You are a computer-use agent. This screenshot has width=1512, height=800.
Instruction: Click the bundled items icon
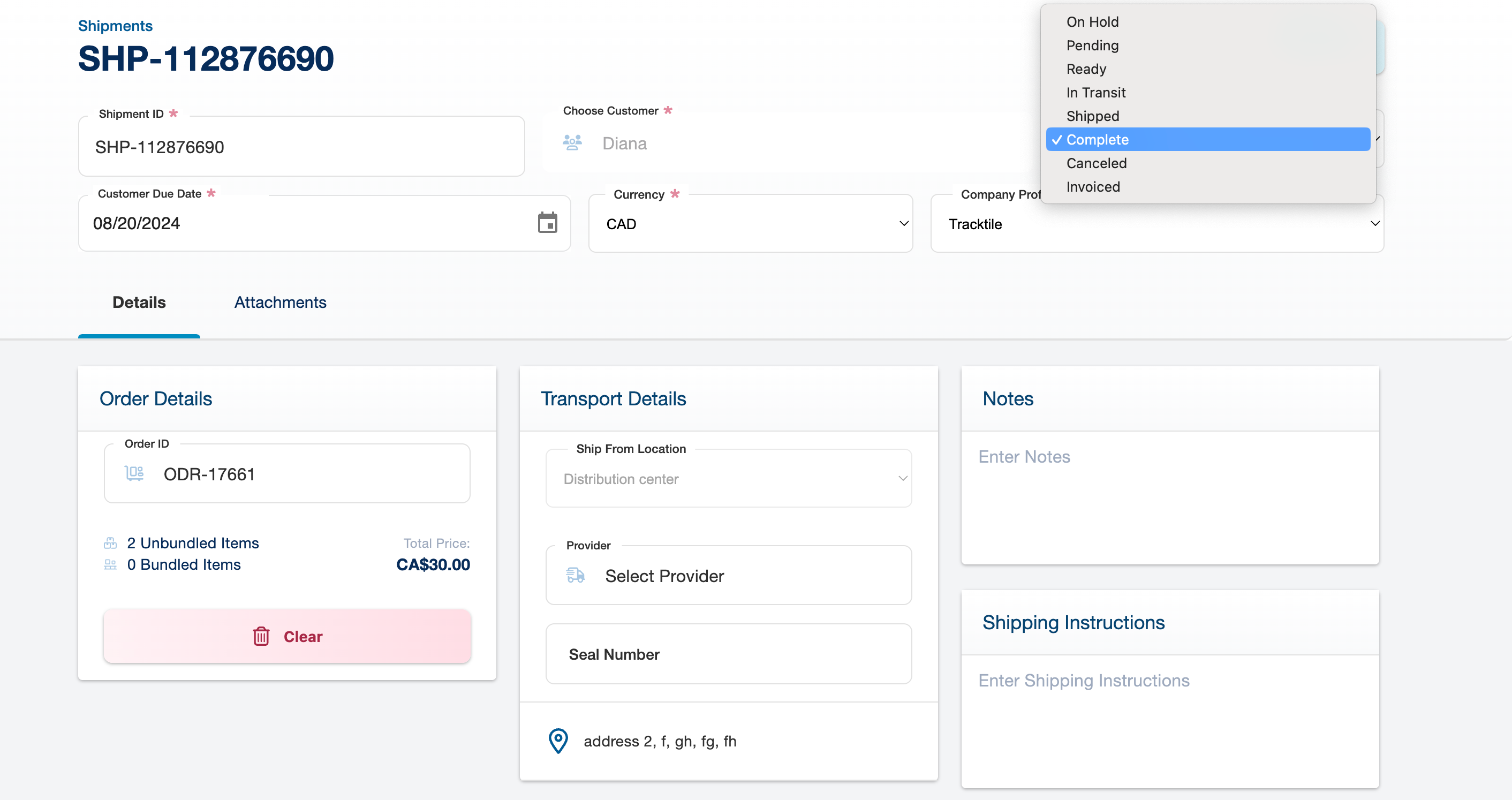click(x=110, y=564)
